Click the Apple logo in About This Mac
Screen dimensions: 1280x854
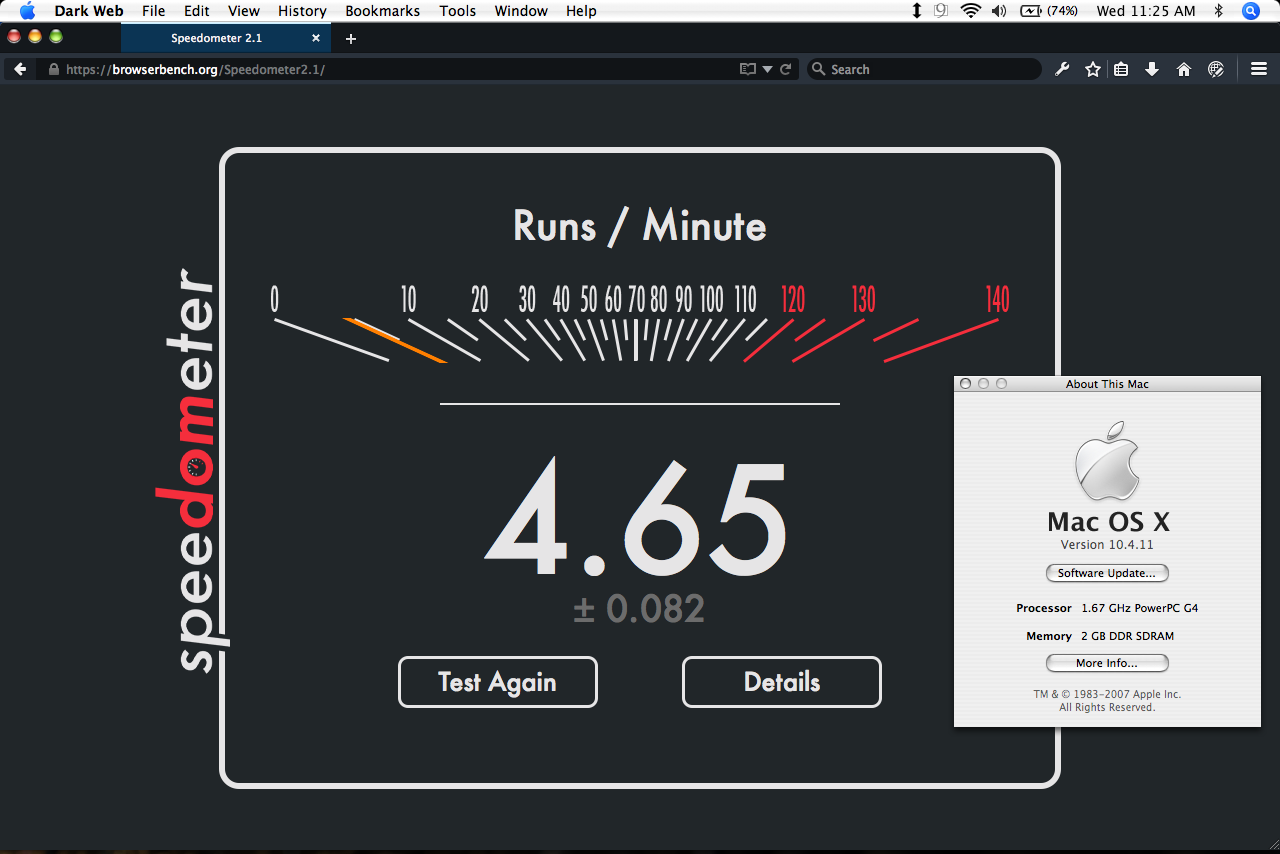(x=1108, y=460)
